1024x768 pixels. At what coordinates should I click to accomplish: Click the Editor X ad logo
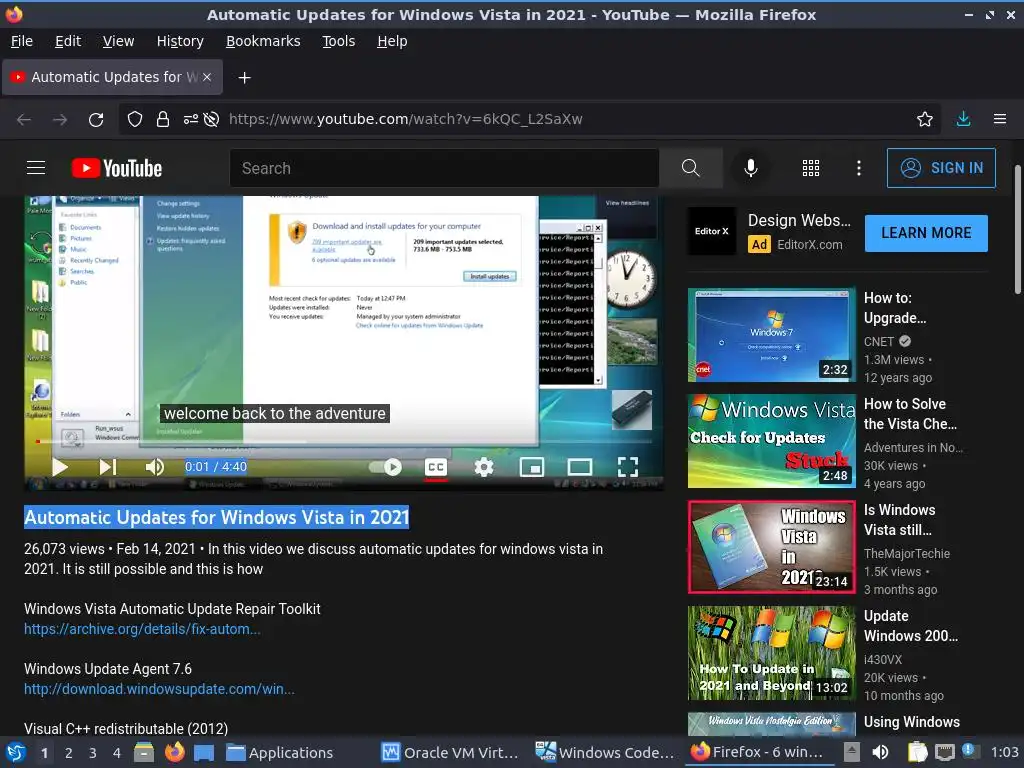coord(711,231)
